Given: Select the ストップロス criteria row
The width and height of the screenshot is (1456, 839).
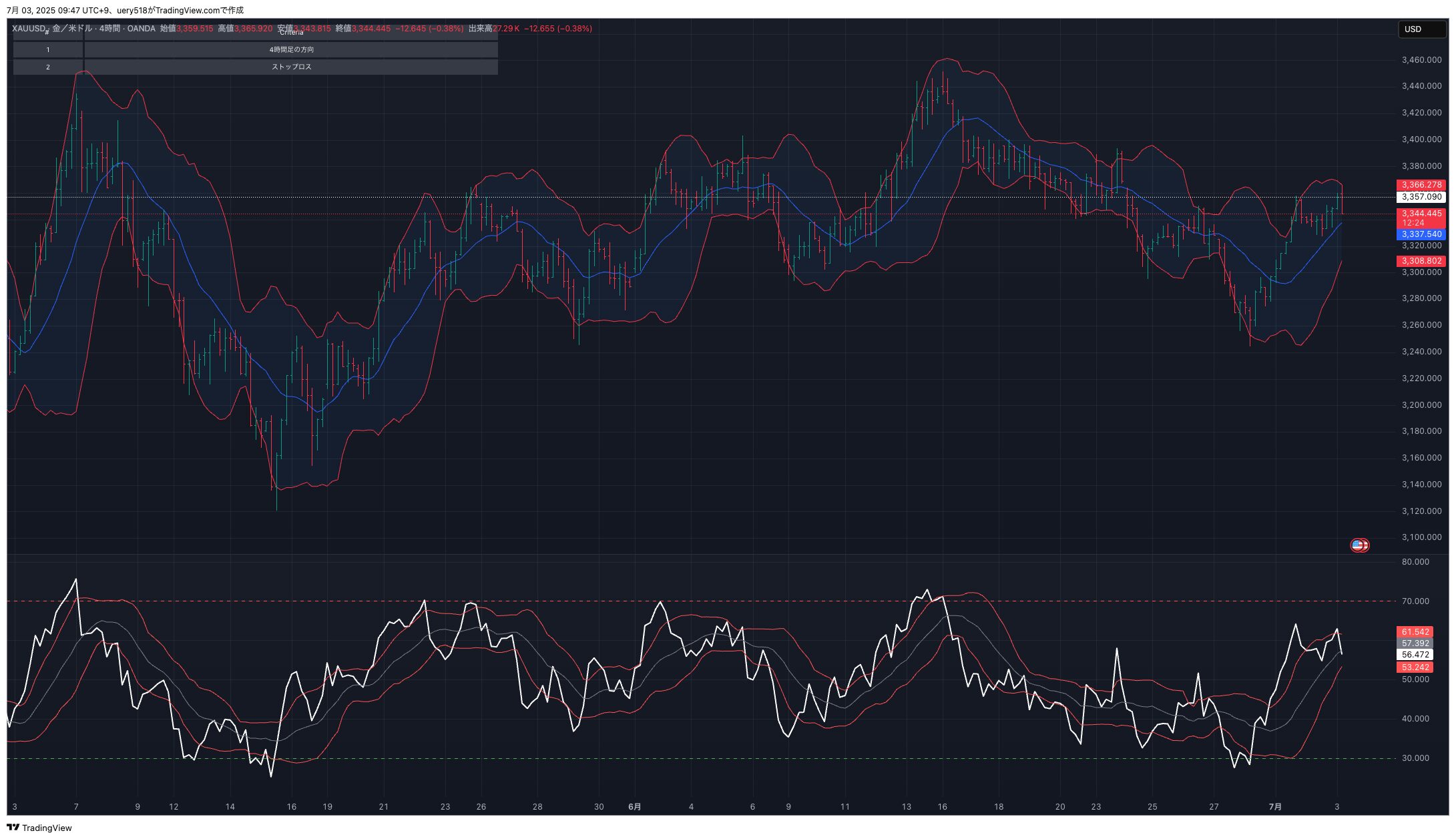Looking at the screenshot, I should point(291,67).
